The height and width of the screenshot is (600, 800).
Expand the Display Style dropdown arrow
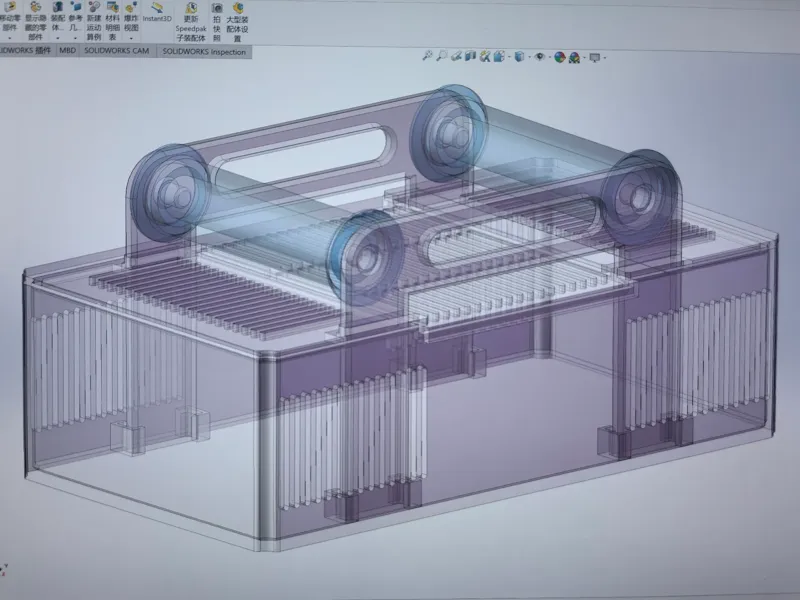coord(530,57)
